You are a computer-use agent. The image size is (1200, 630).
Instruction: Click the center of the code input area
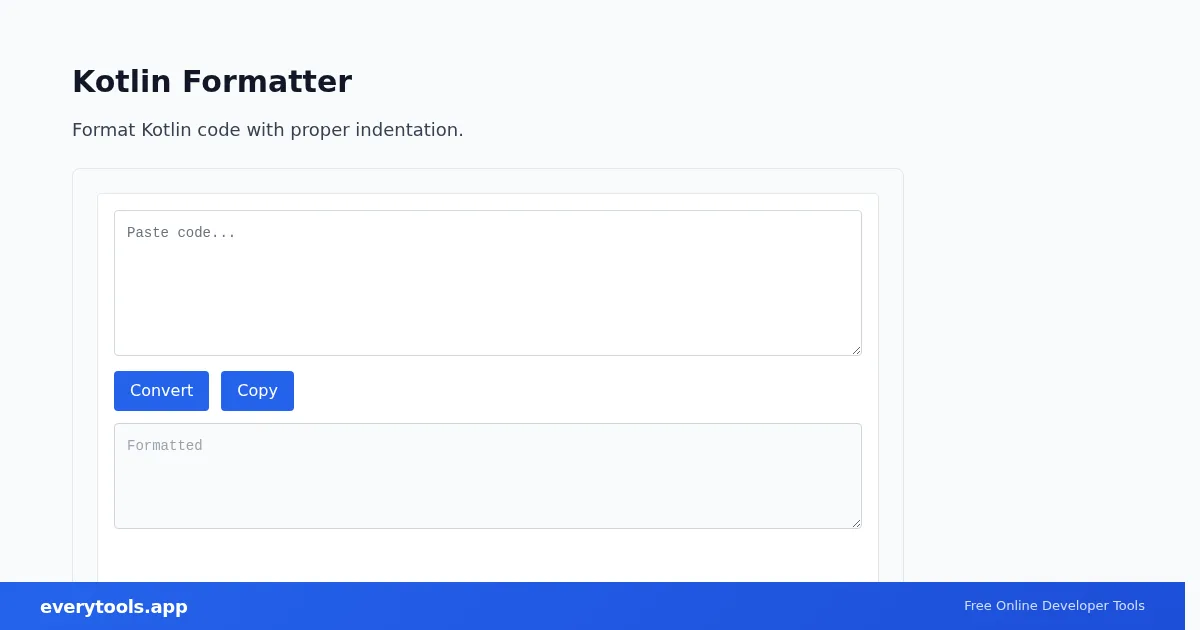[488, 283]
